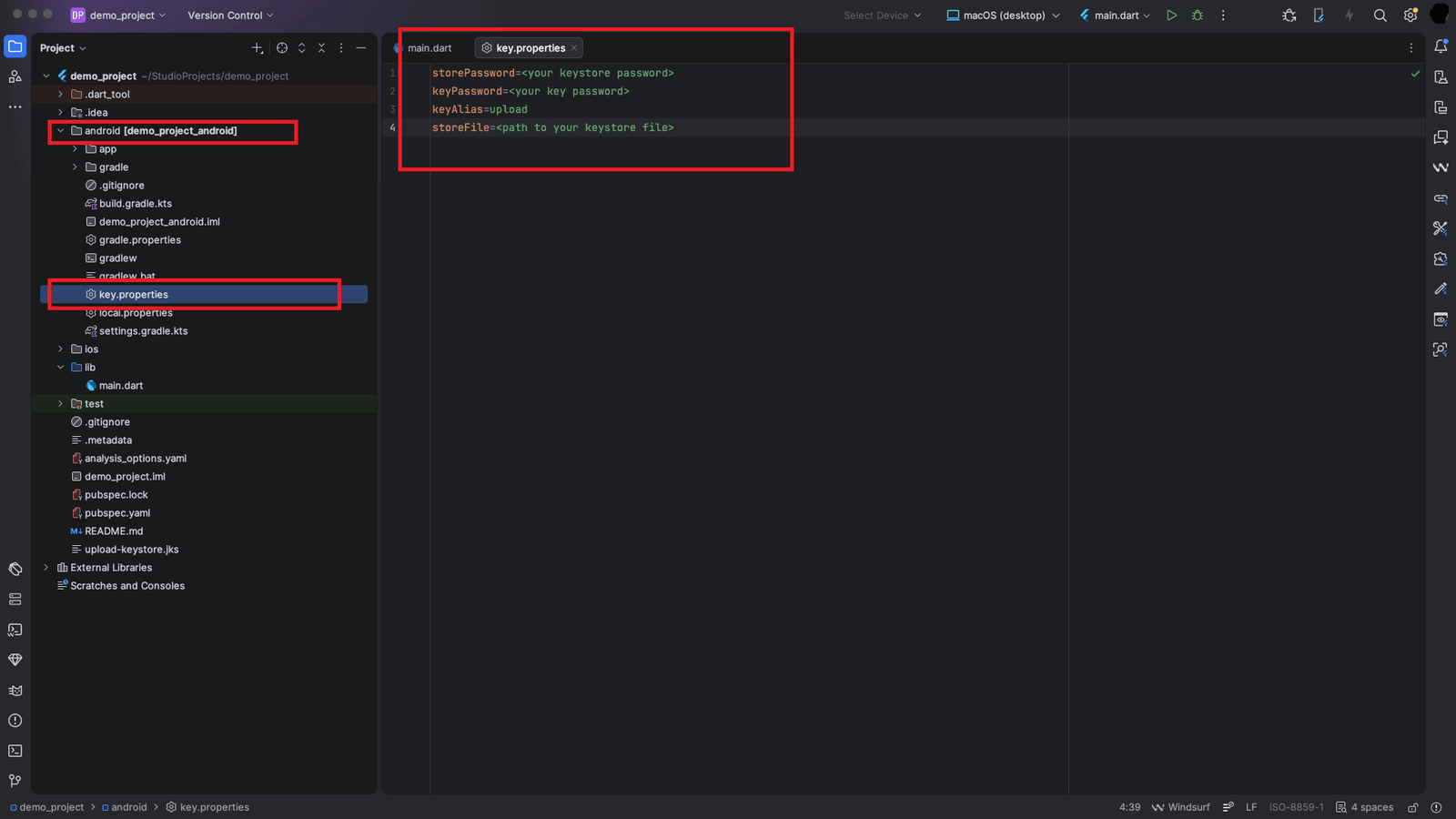Close the key.properties tab
This screenshot has width=1456, height=819.
[574, 48]
